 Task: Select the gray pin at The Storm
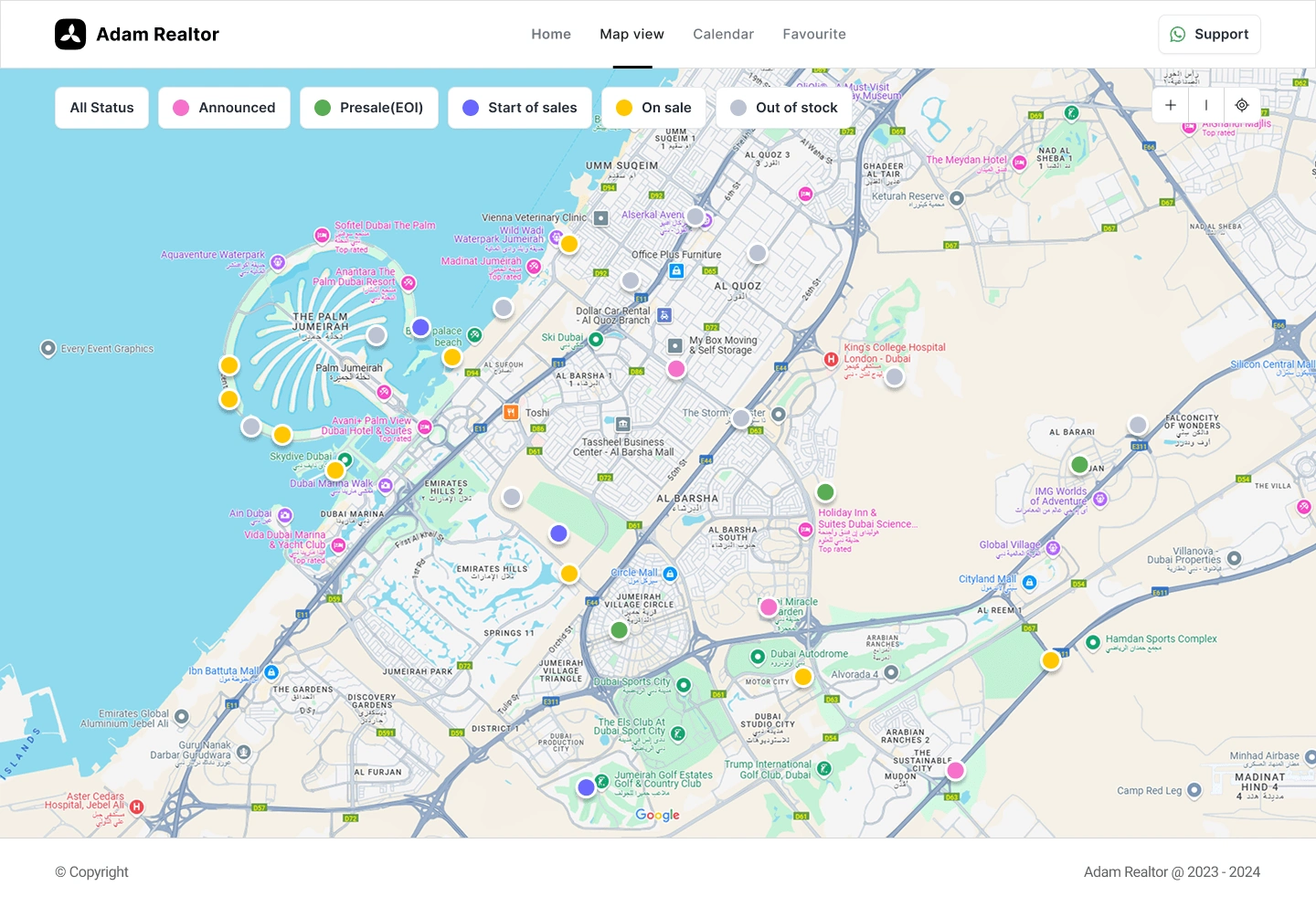pyautogui.click(x=741, y=418)
